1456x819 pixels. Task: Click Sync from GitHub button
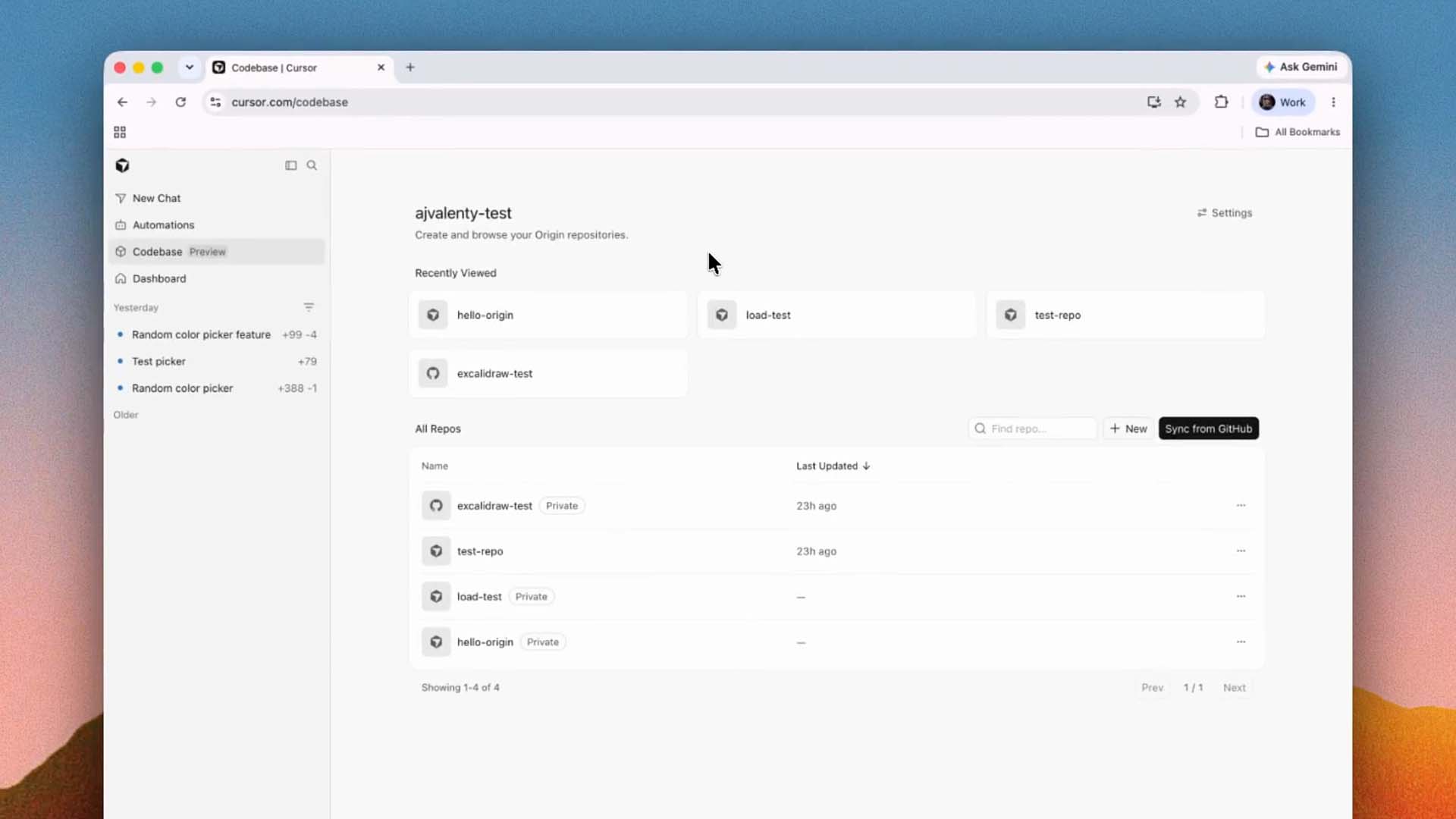1209,428
